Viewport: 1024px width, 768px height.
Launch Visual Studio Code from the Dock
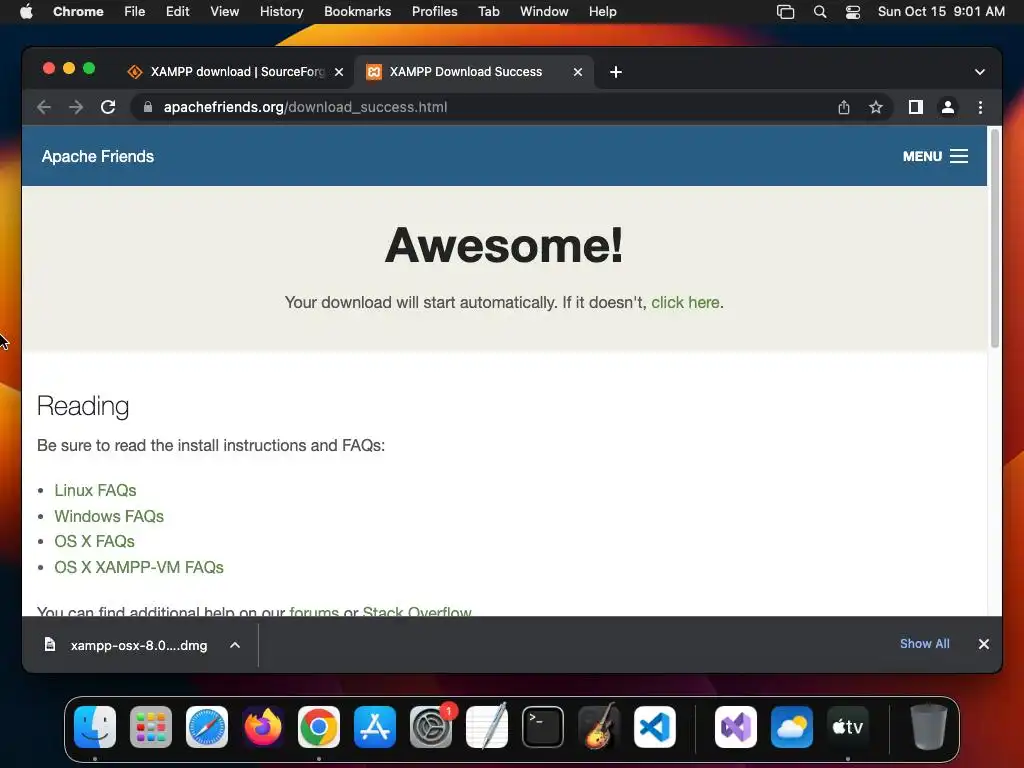tap(655, 727)
